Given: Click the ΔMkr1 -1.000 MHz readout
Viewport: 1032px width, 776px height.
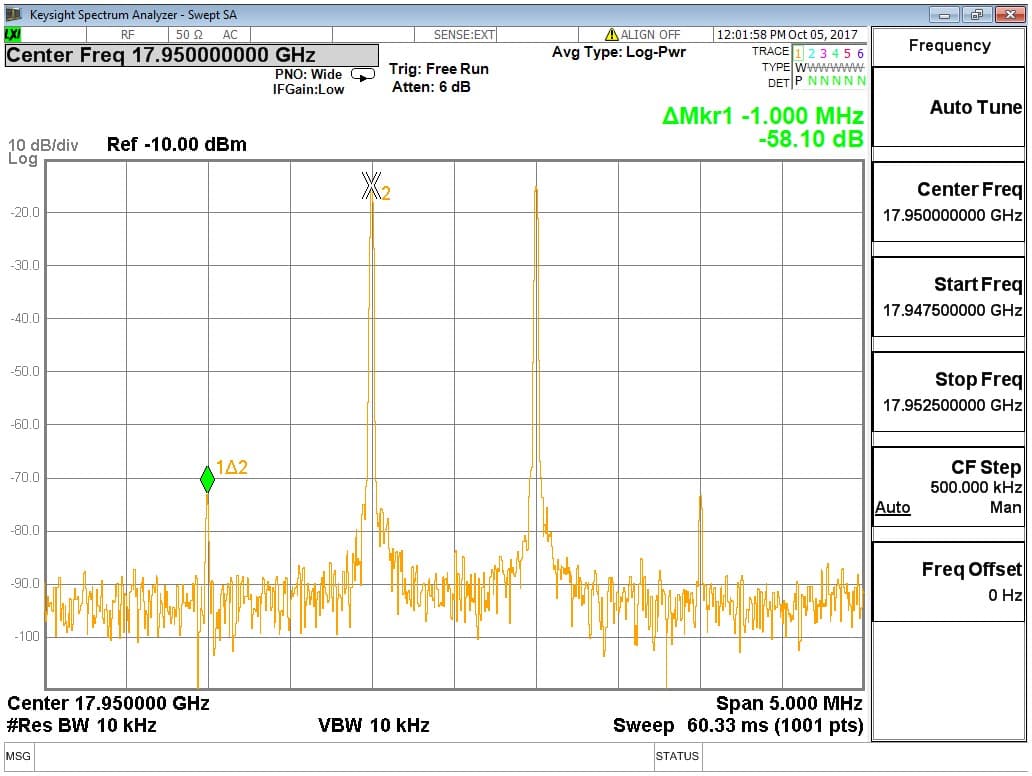Looking at the screenshot, I should (x=762, y=116).
